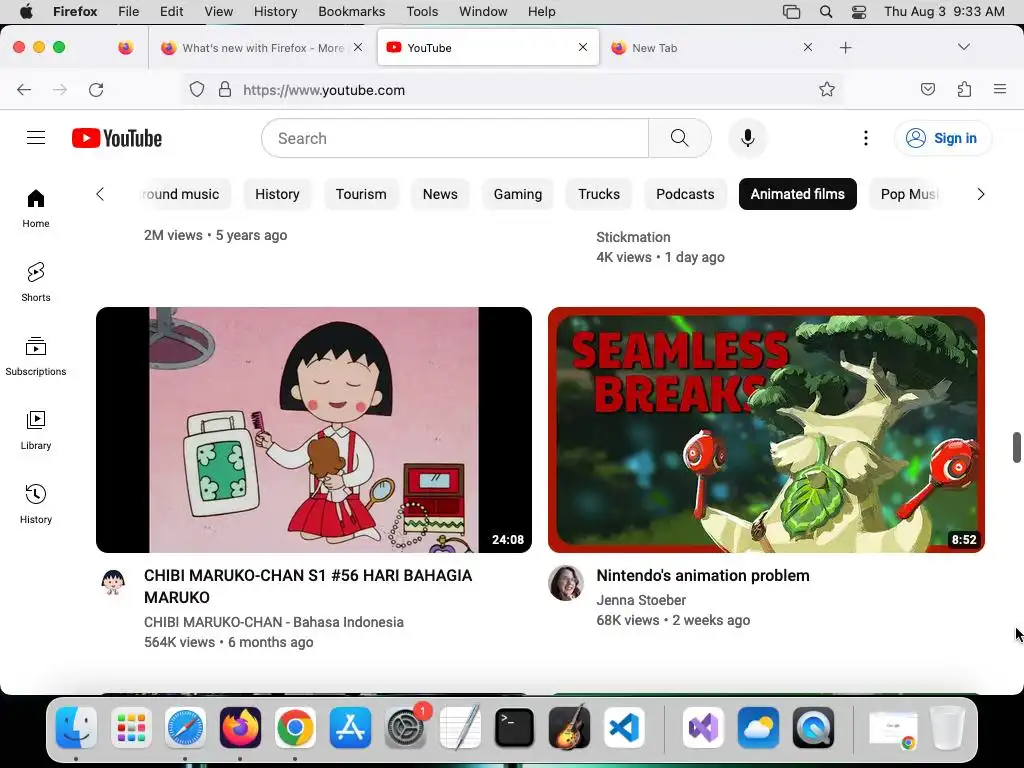The width and height of the screenshot is (1024, 768).
Task: Open Visual Studio Code from the Dock
Action: click(x=624, y=727)
